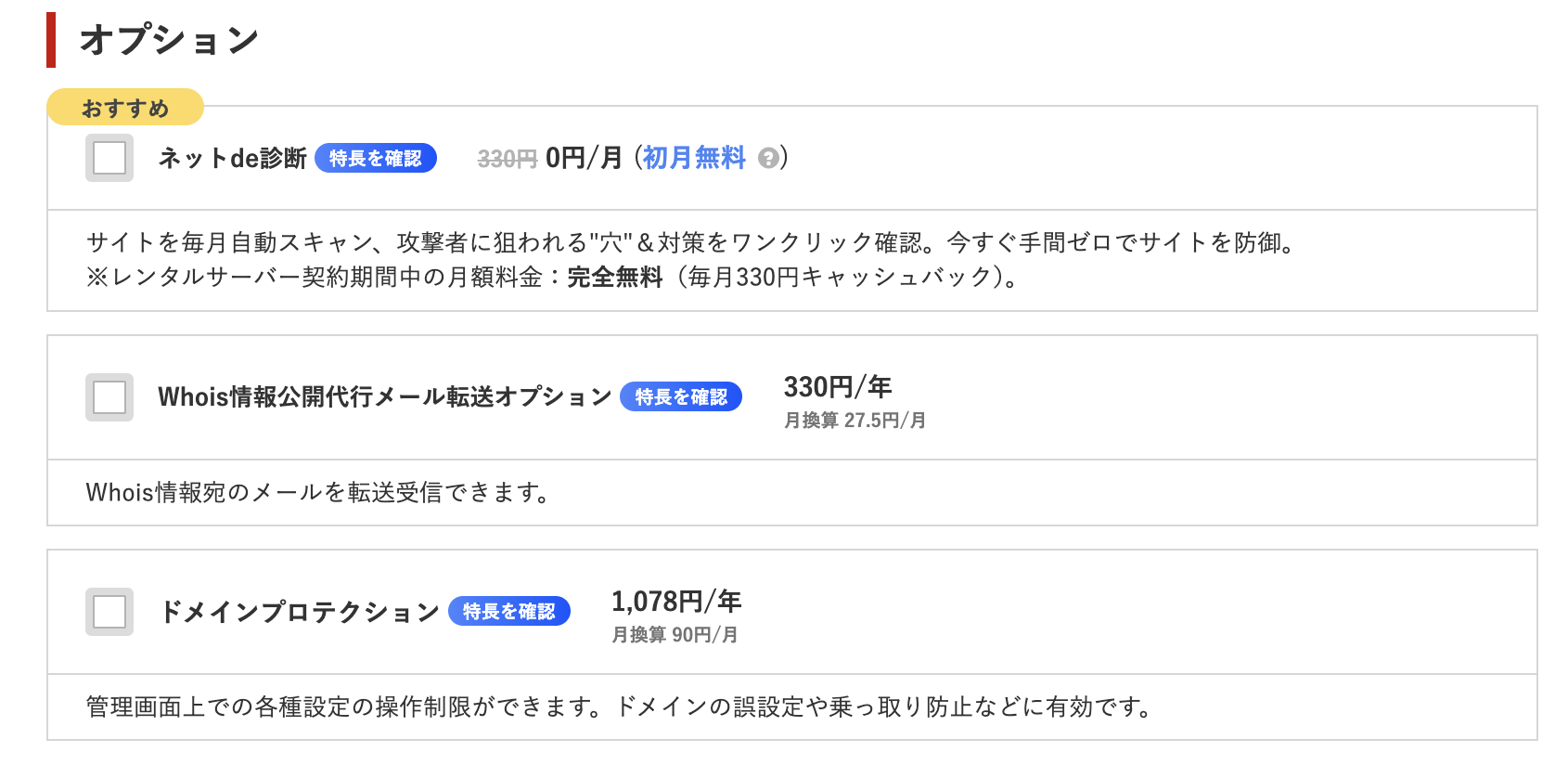Follow the 初月無料 link
Viewport: 1568px width, 765px height.
[694, 159]
